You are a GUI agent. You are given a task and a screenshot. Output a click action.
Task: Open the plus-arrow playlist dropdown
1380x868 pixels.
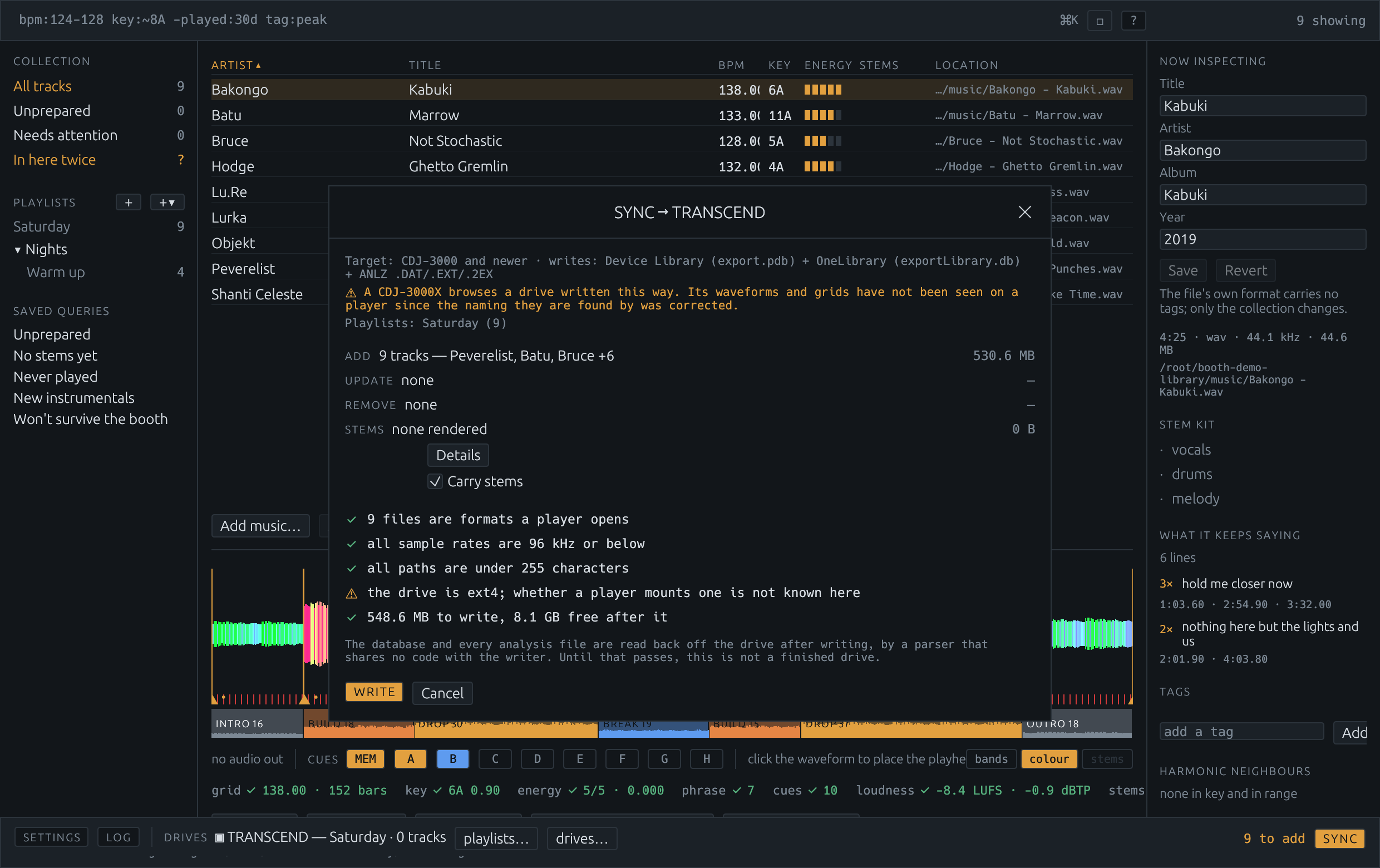coord(167,202)
